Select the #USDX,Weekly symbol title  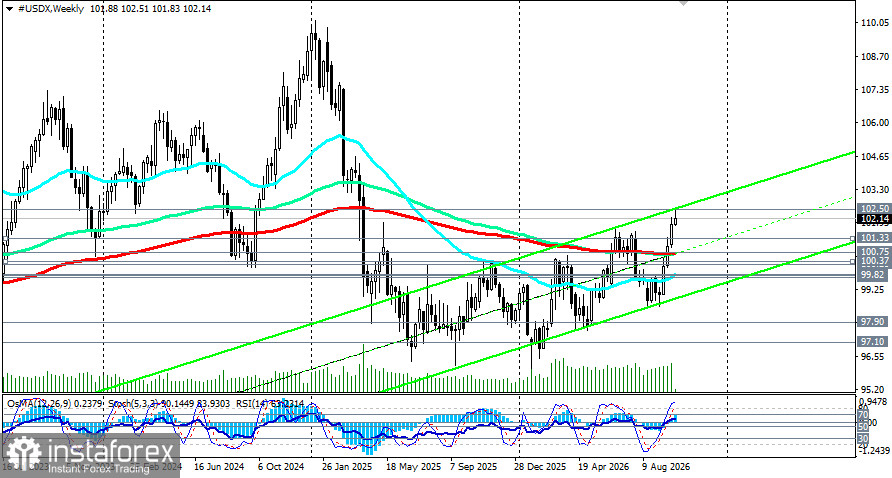[51, 9]
